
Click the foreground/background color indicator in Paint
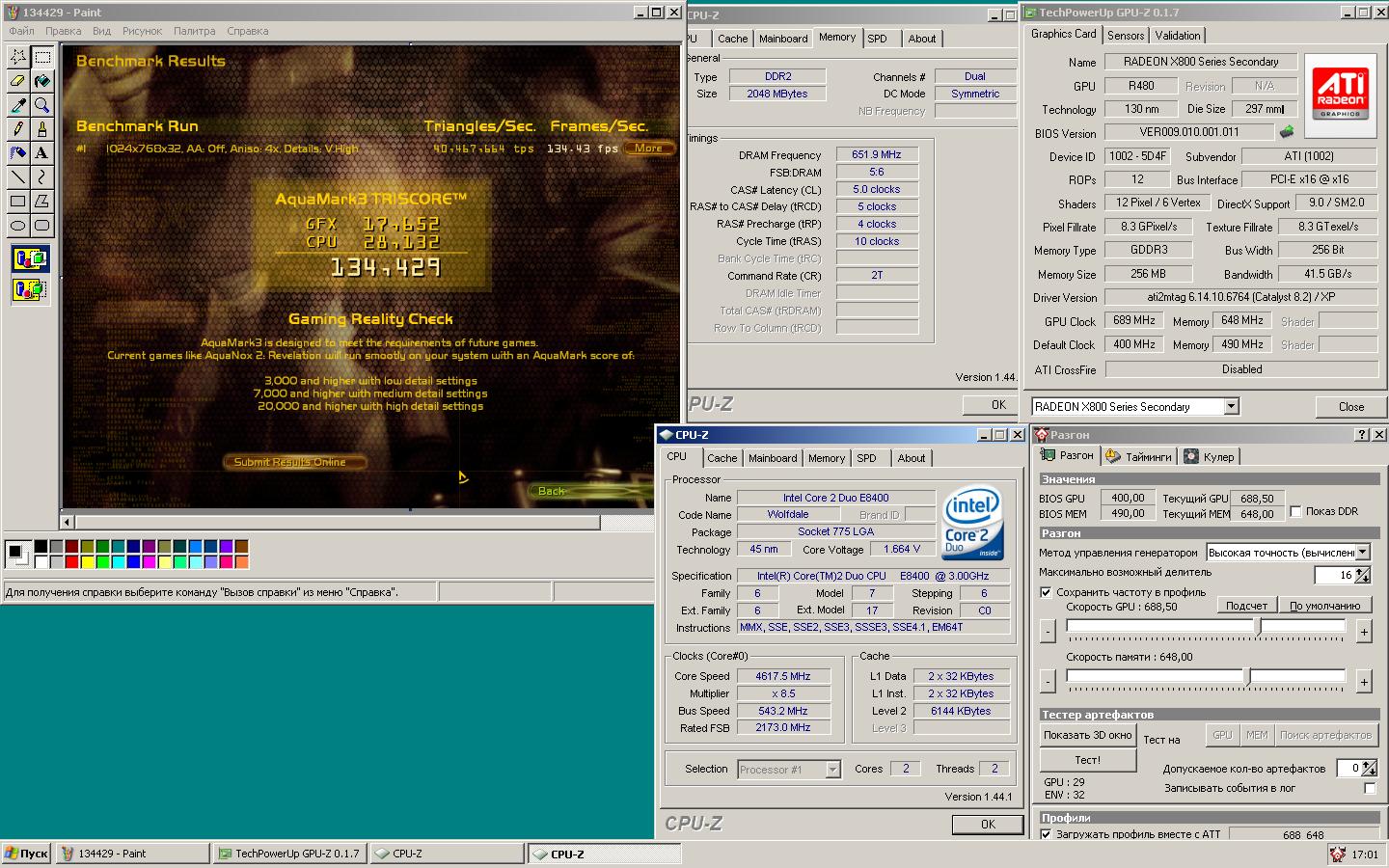17,554
